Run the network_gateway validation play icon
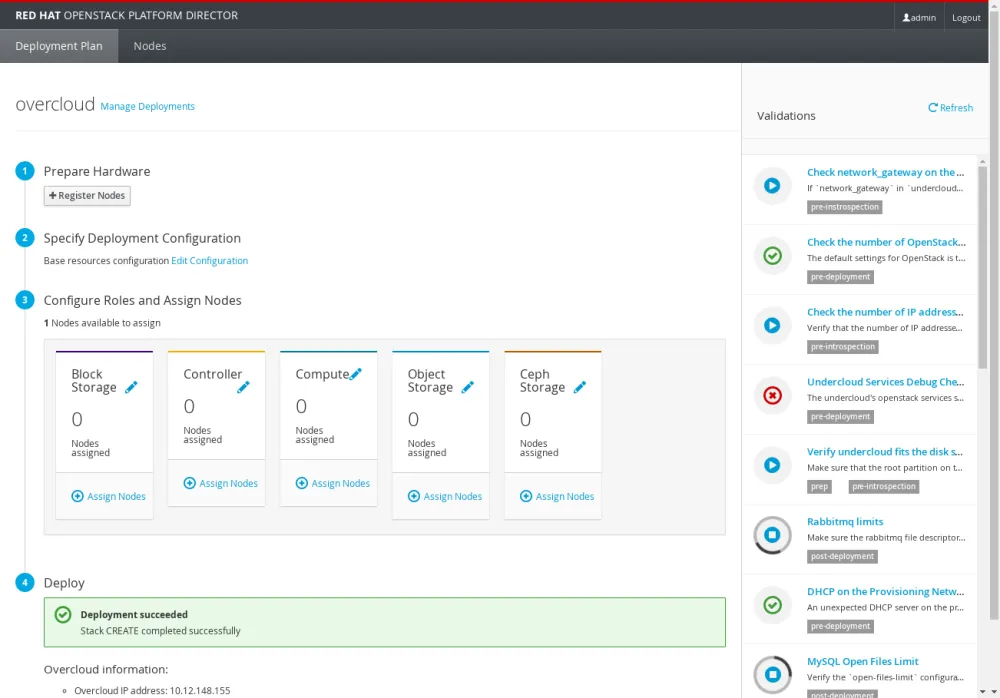 [772, 186]
